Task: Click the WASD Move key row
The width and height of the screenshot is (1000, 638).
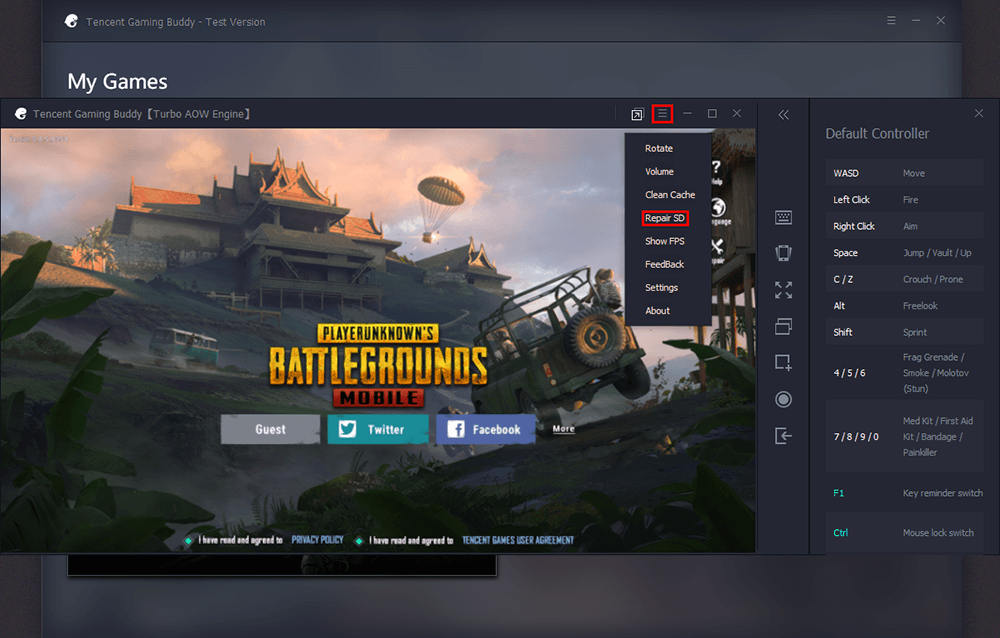Action: point(904,173)
